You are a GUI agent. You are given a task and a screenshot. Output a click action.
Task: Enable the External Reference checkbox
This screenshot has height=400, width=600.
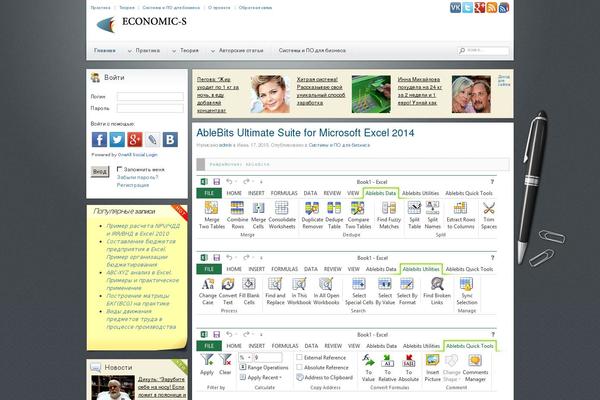(299, 357)
